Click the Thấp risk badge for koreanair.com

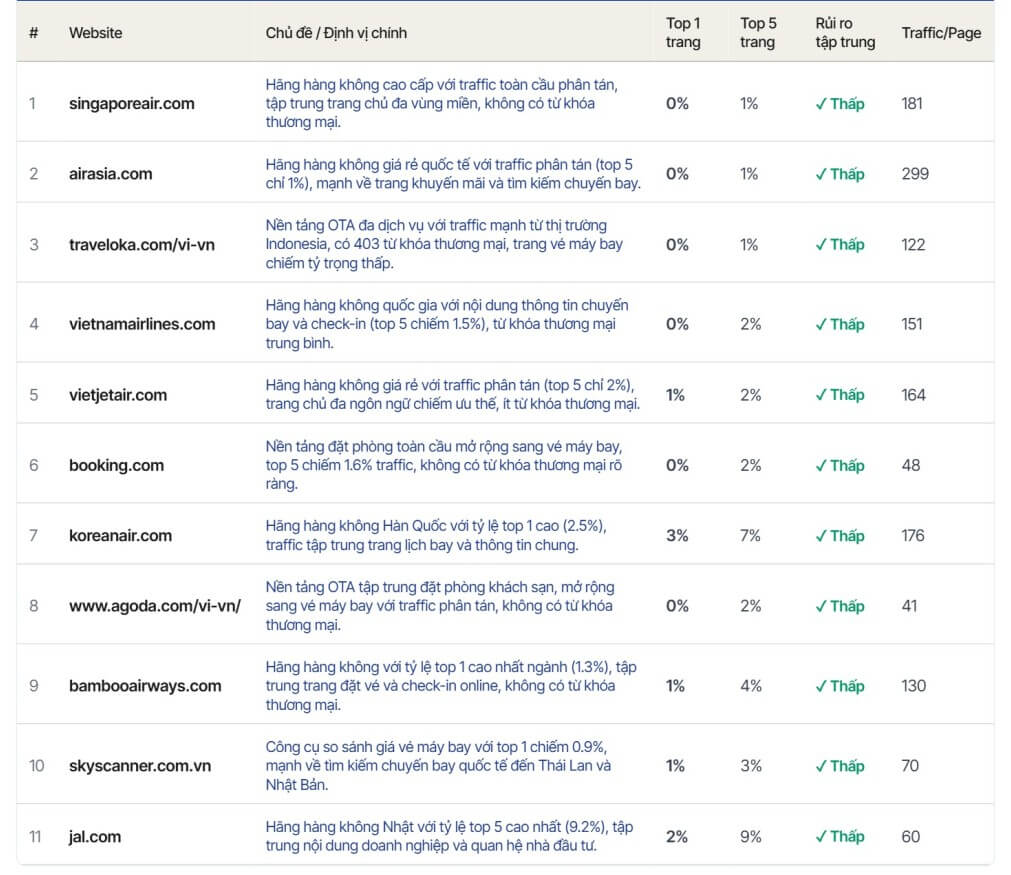pos(839,536)
